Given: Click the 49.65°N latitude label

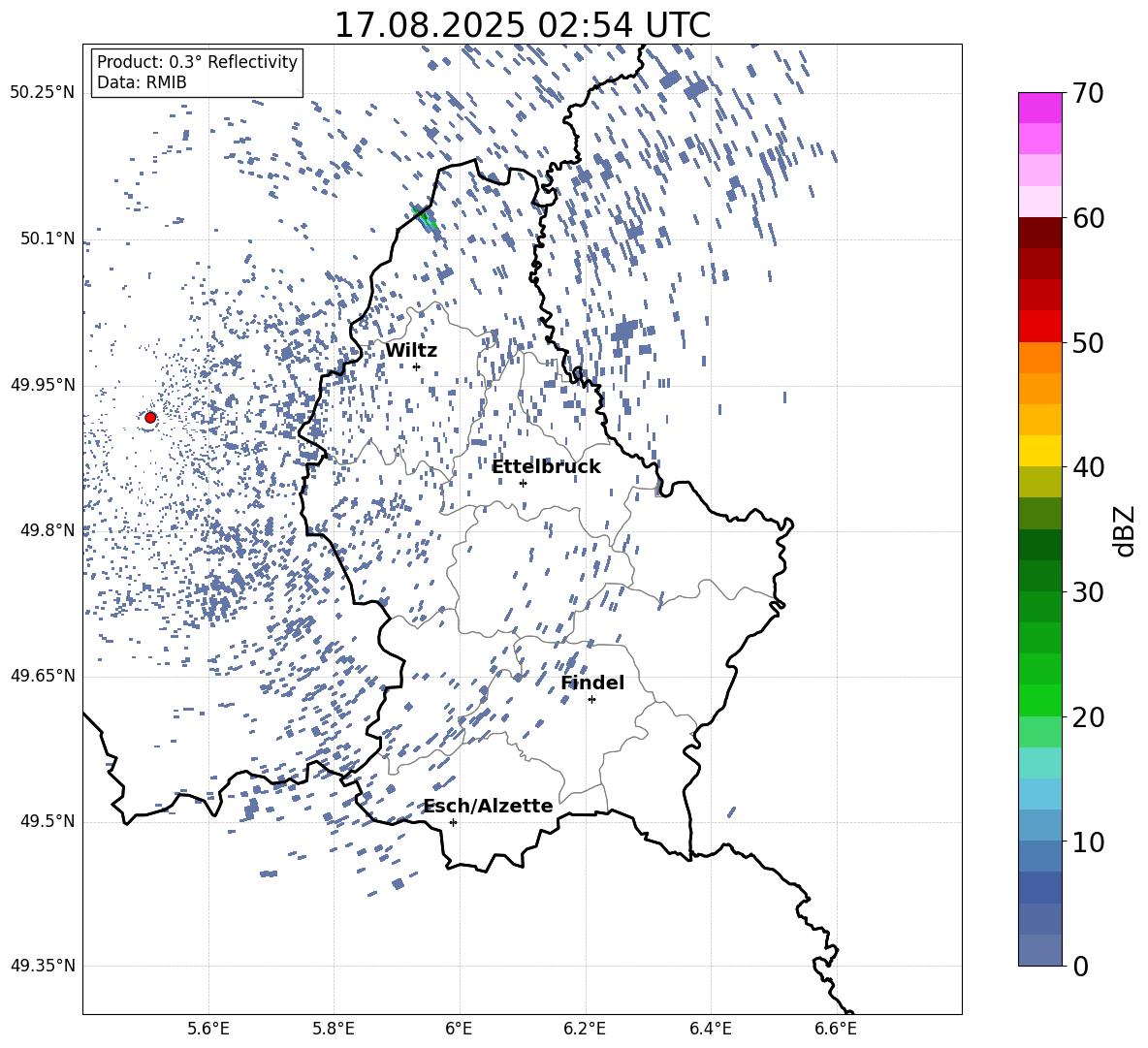Looking at the screenshot, I should coord(43,675).
